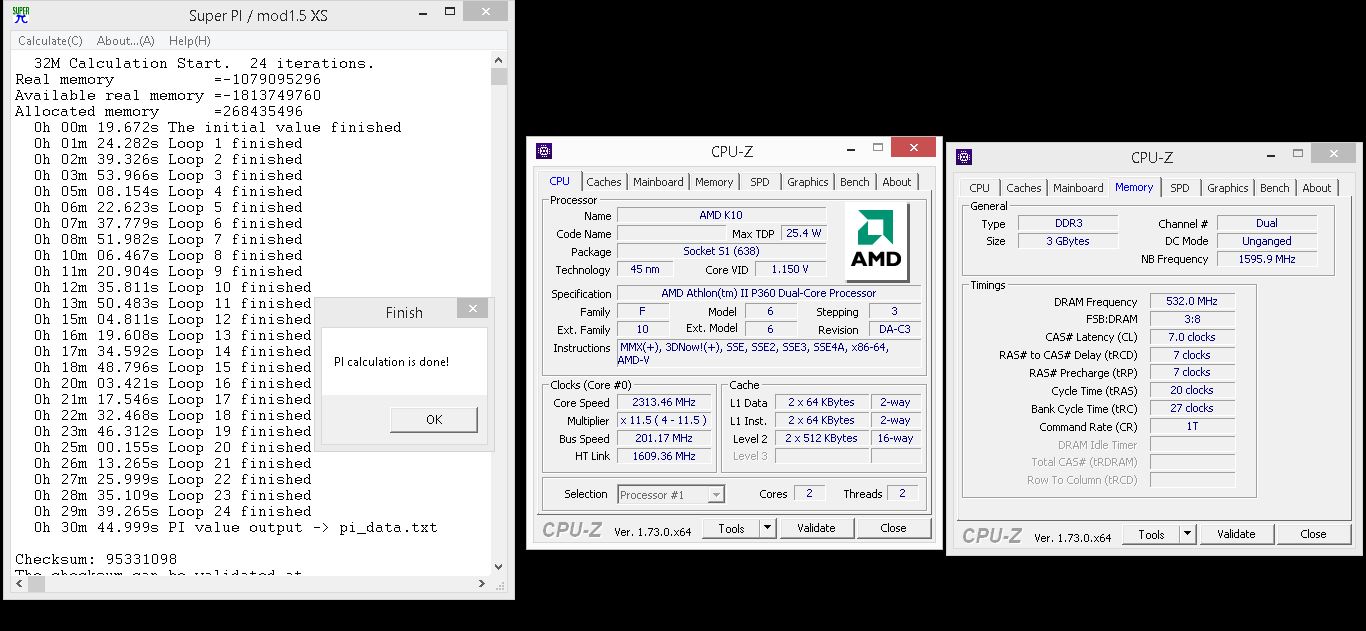This screenshot has height=631, width=1366.
Task: Select the CPU tab in CPU window of CPU-Z
Action: 560,181
